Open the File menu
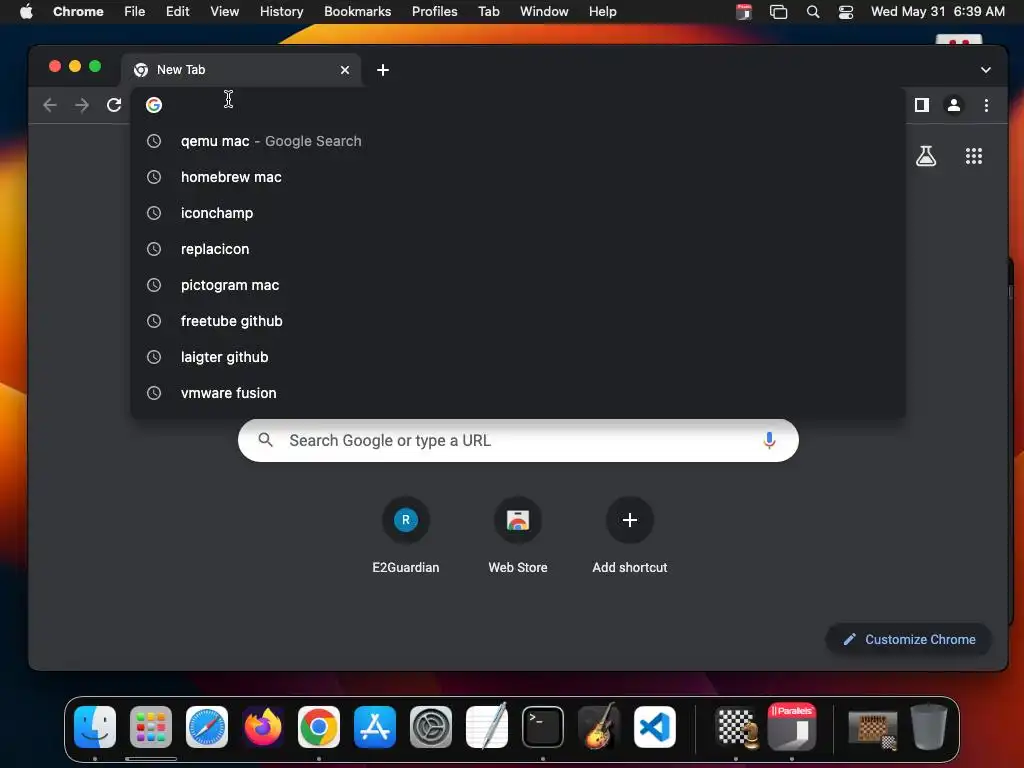The height and width of the screenshot is (768, 1024). coord(135,12)
